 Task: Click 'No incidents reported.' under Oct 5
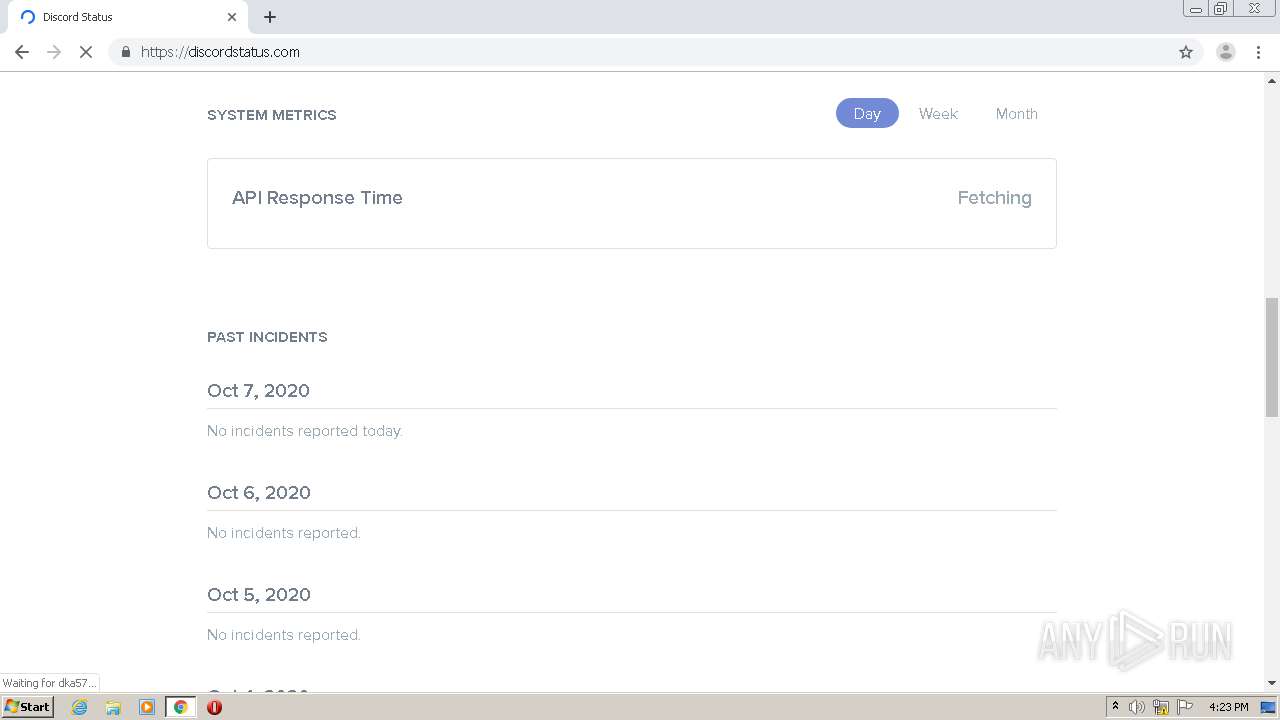[x=284, y=635]
